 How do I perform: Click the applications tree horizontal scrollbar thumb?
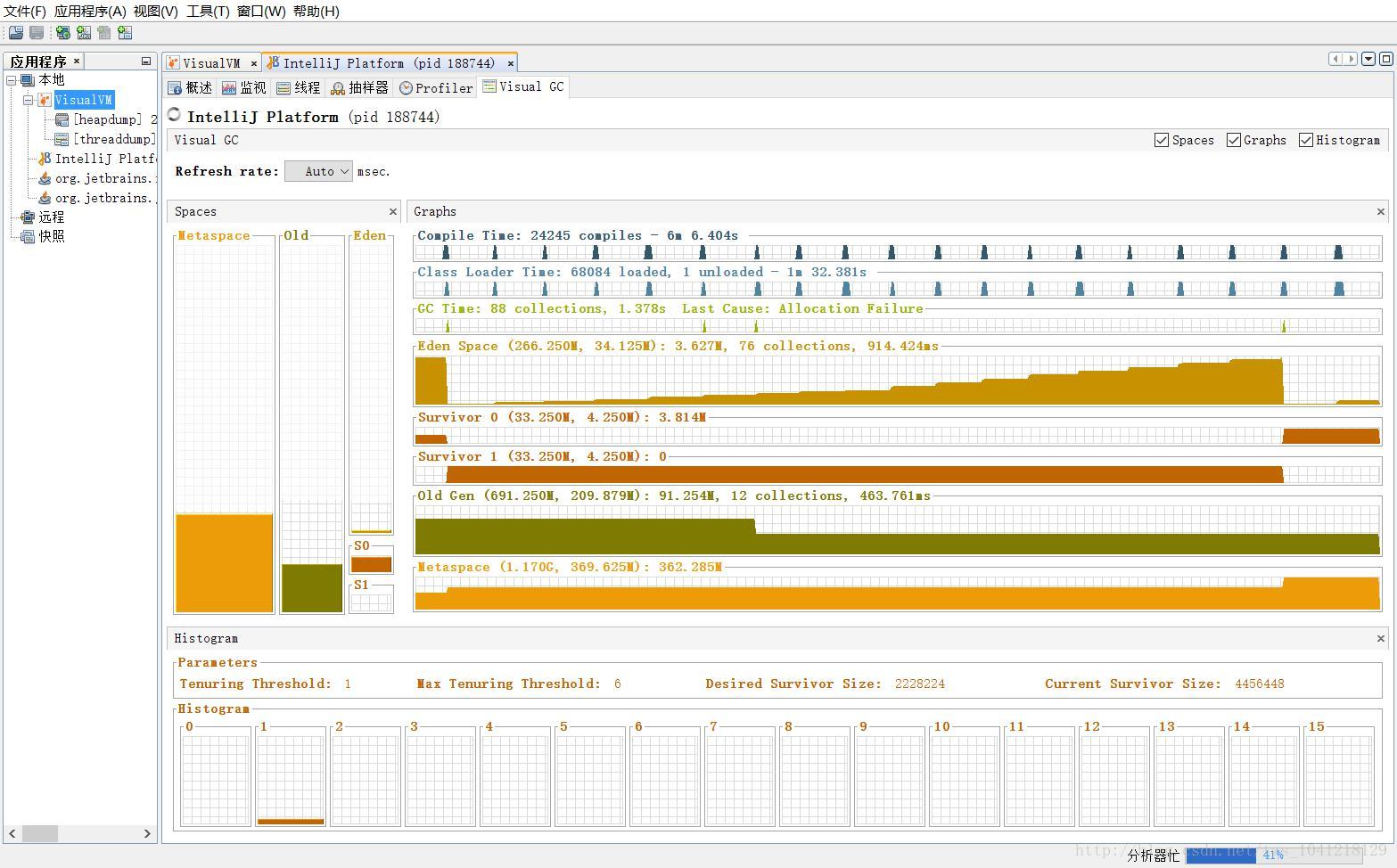tap(40, 833)
